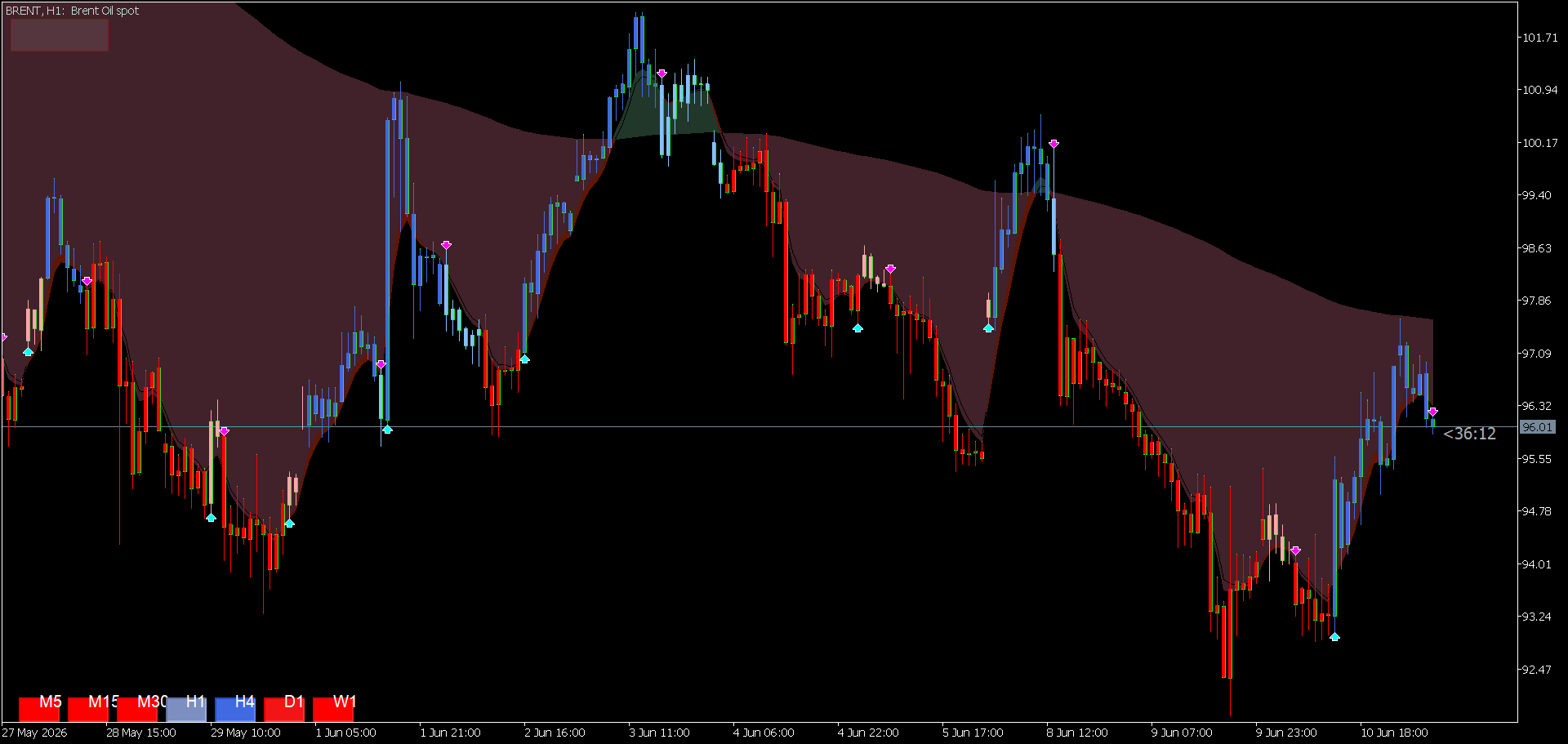Click the magenta arrow at current price 96.01
The width and height of the screenshot is (1568, 744).
(x=1432, y=412)
